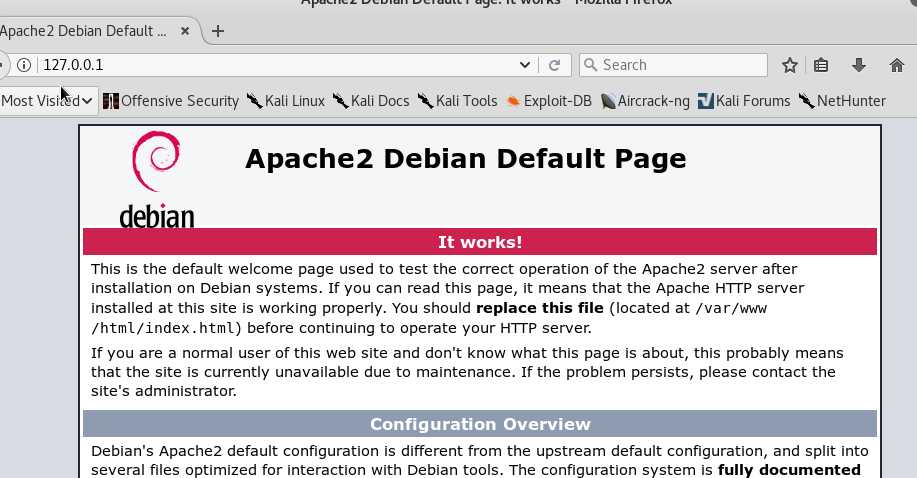Click the Search field

(x=673, y=65)
